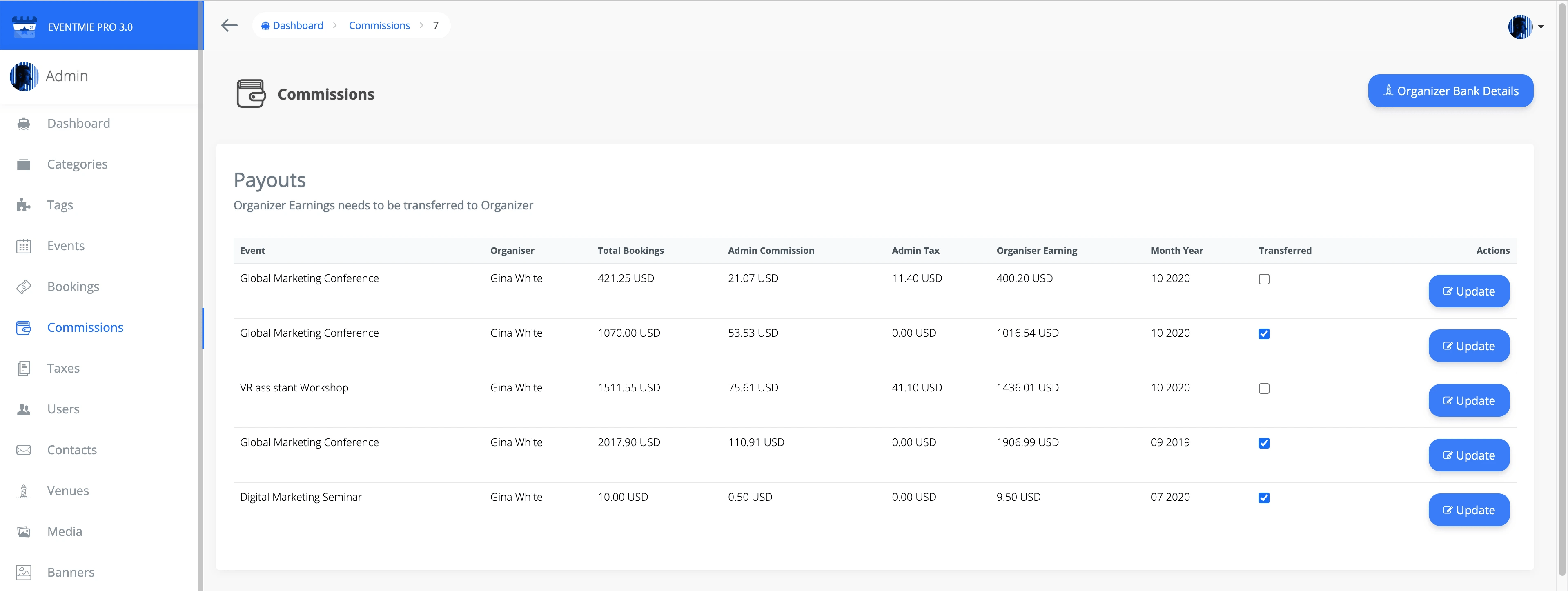
Task: Click the Categories folder icon
Action: (x=24, y=164)
